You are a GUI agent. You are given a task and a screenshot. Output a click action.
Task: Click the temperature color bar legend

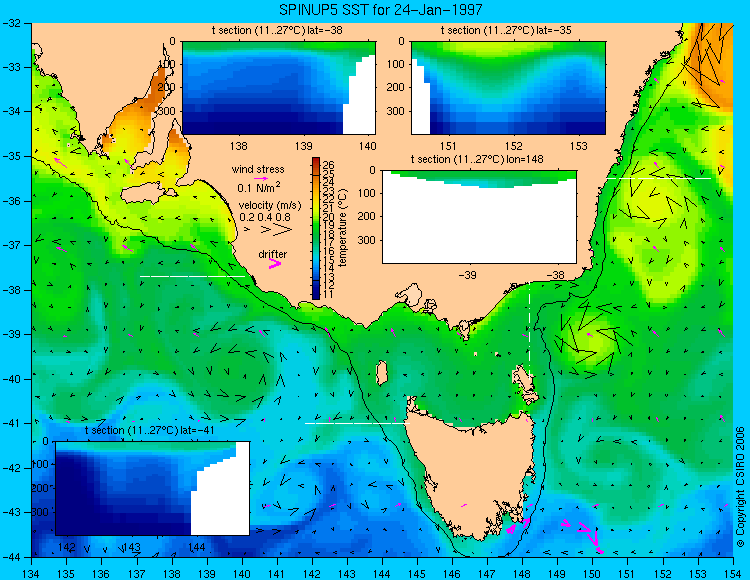pos(316,229)
